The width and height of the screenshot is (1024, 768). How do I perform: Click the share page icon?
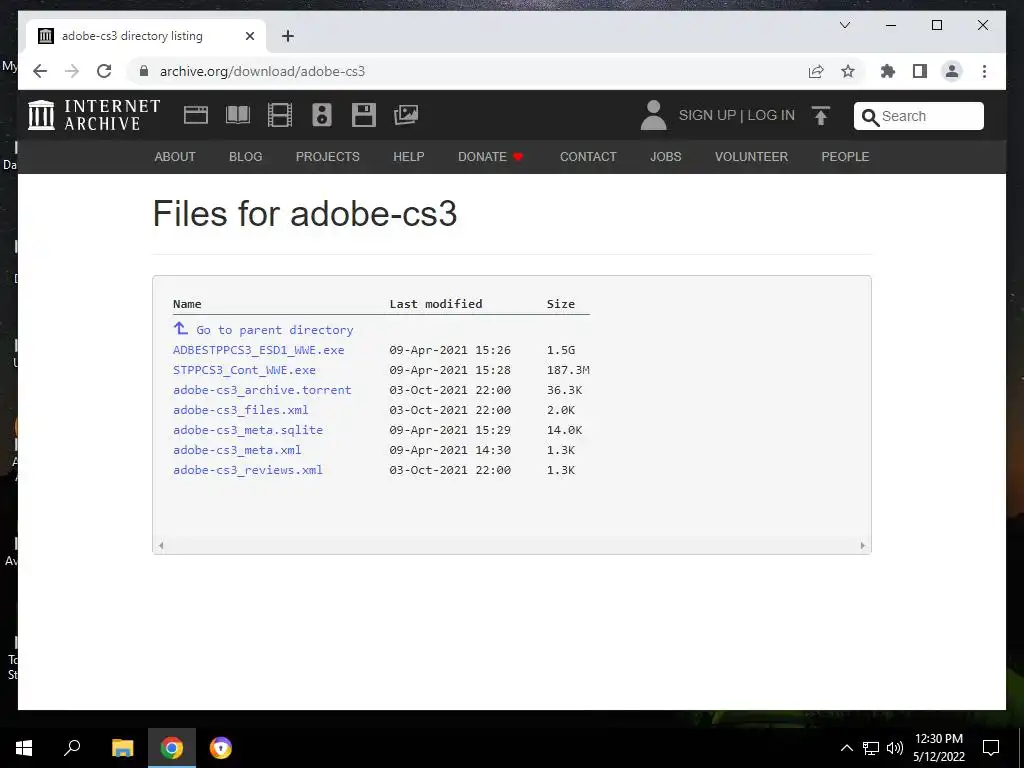click(816, 71)
